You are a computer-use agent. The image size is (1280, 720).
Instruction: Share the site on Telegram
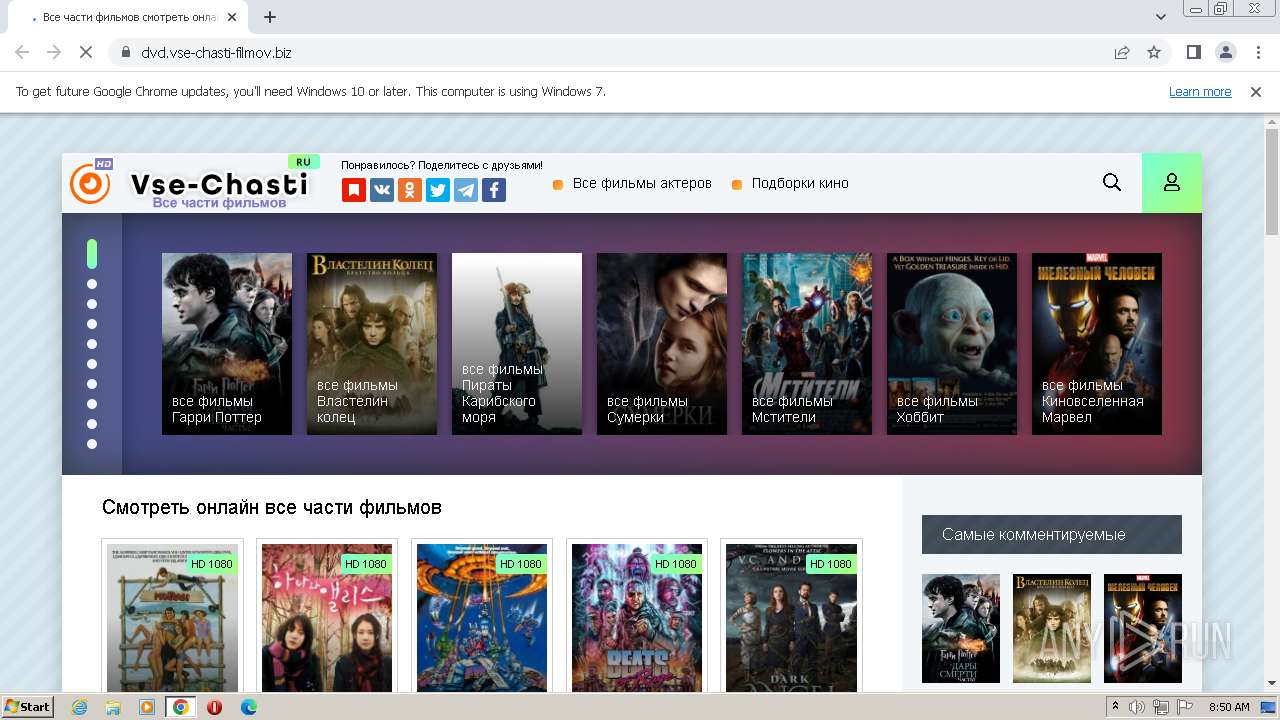pyautogui.click(x=466, y=190)
